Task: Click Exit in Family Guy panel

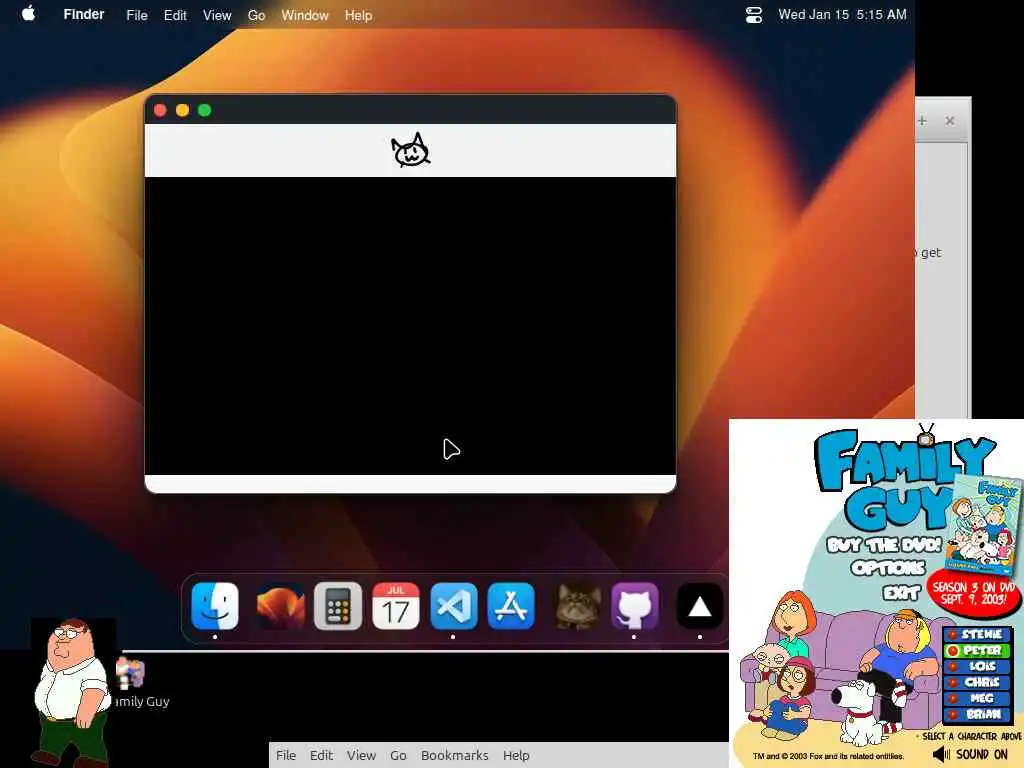Action: 901,593
